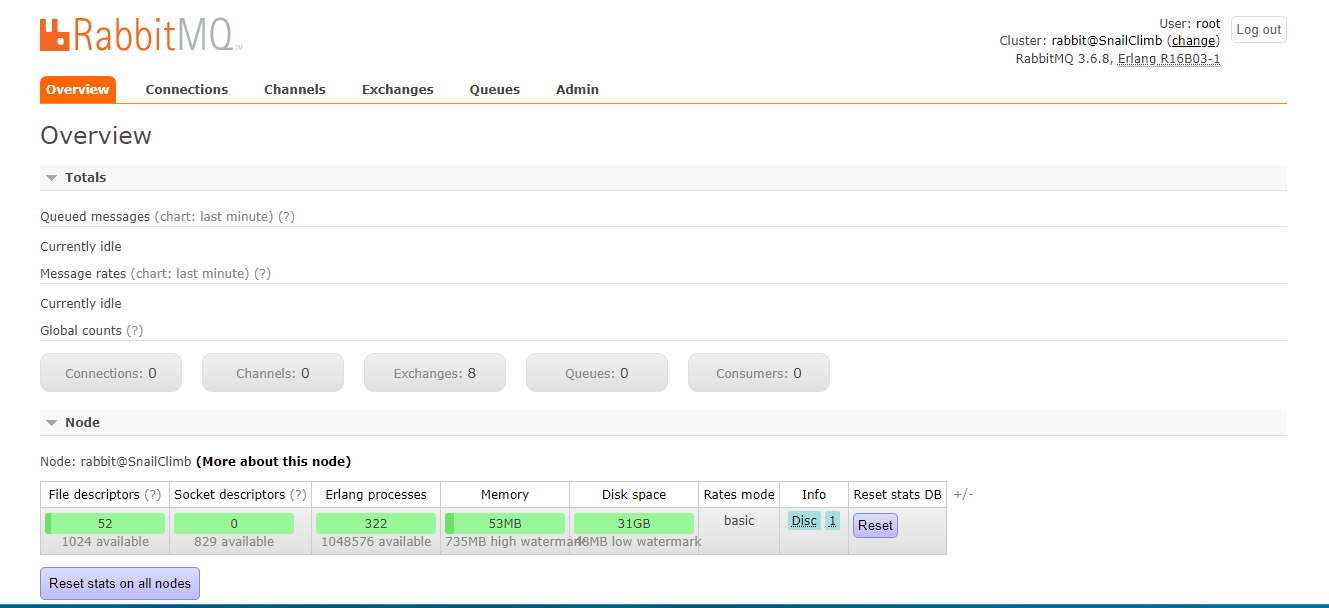Select the Admin tab
The height and width of the screenshot is (608, 1329).
[x=577, y=89]
